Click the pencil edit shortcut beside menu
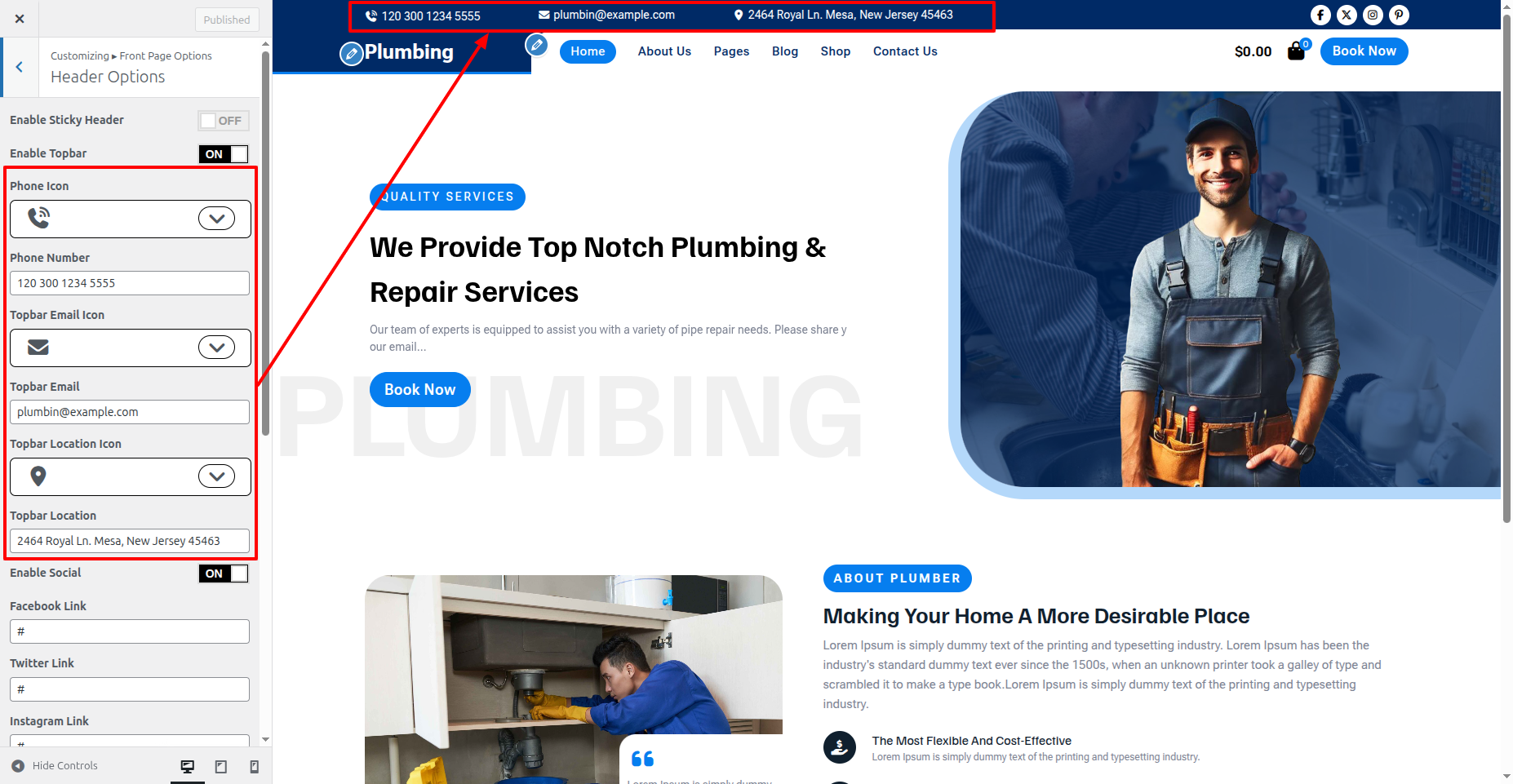The image size is (1513, 784). tap(536, 45)
